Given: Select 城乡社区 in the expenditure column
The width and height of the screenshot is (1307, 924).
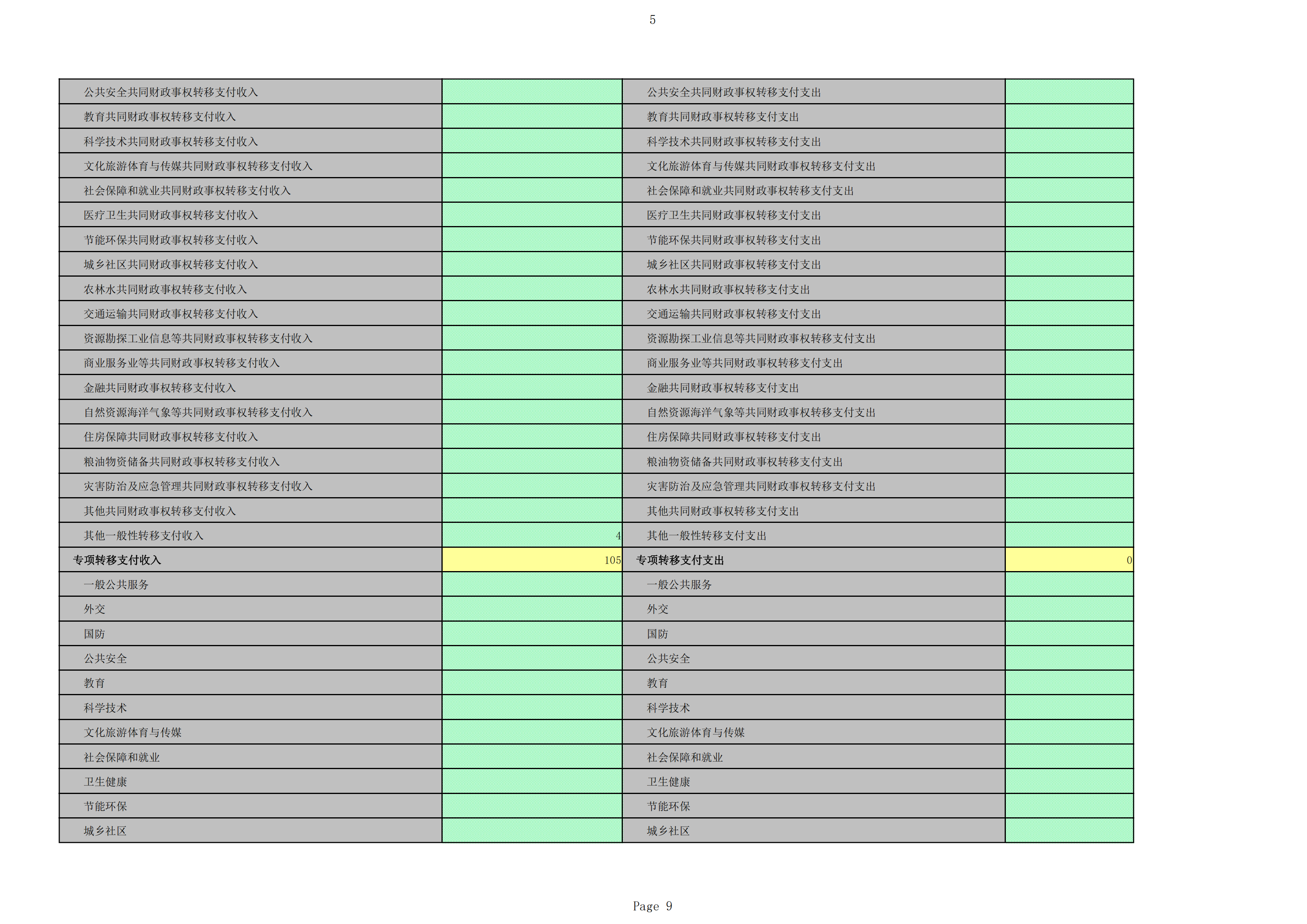Looking at the screenshot, I should pyautogui.click(x=668, y=832).
